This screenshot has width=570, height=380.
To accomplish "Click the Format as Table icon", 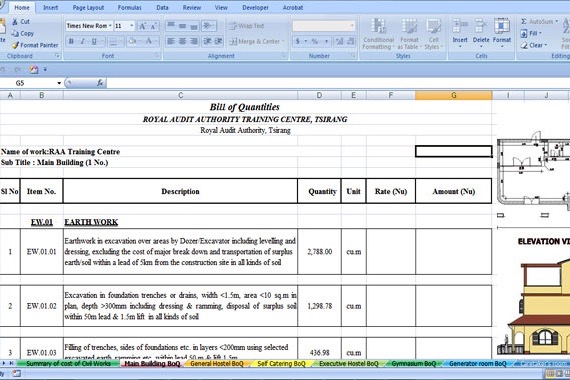I will (x=409, y=27).
